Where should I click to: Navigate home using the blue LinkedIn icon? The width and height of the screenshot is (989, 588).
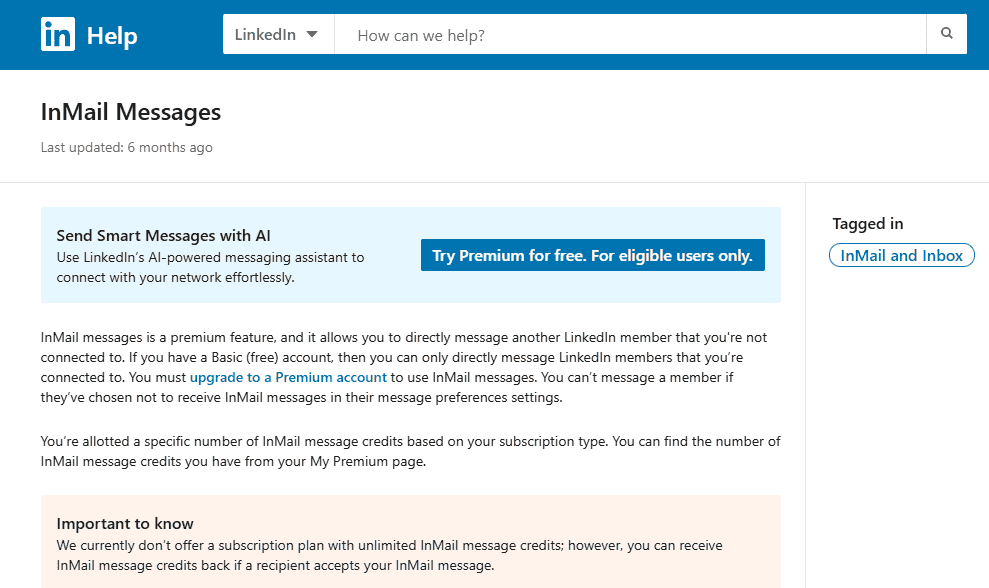(x=57, y=34)
